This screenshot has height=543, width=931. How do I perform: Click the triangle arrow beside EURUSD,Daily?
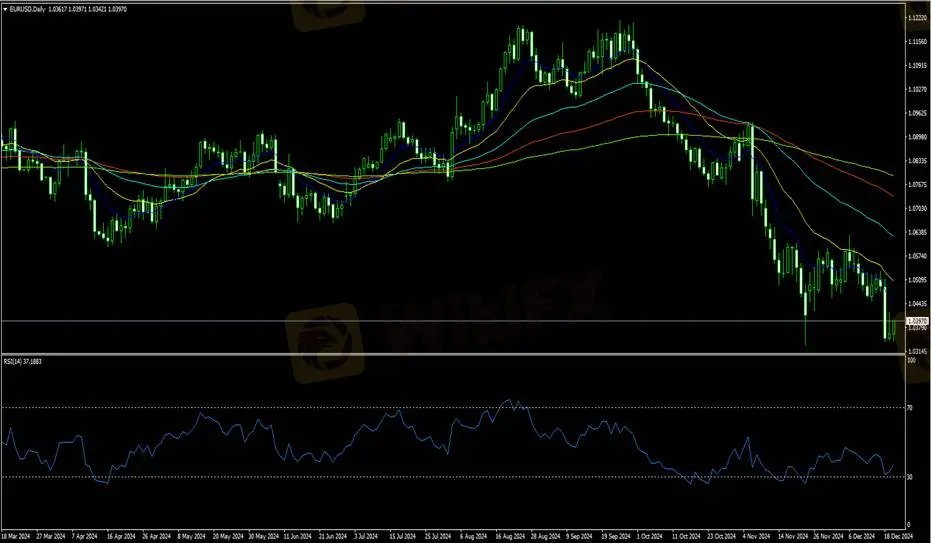(6, 8)
